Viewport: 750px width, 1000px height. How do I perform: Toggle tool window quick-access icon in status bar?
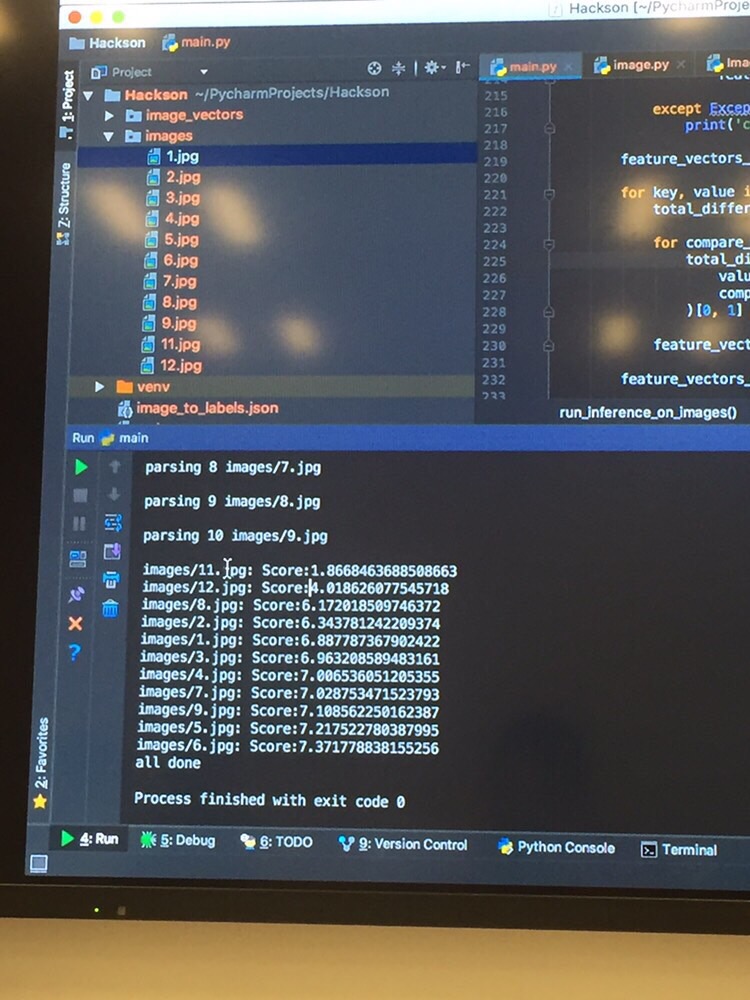(x=38, y=863)
